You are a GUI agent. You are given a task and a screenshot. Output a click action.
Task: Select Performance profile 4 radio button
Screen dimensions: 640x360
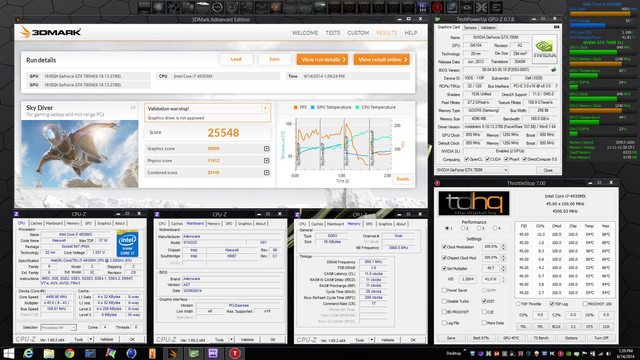pos(495,228)
